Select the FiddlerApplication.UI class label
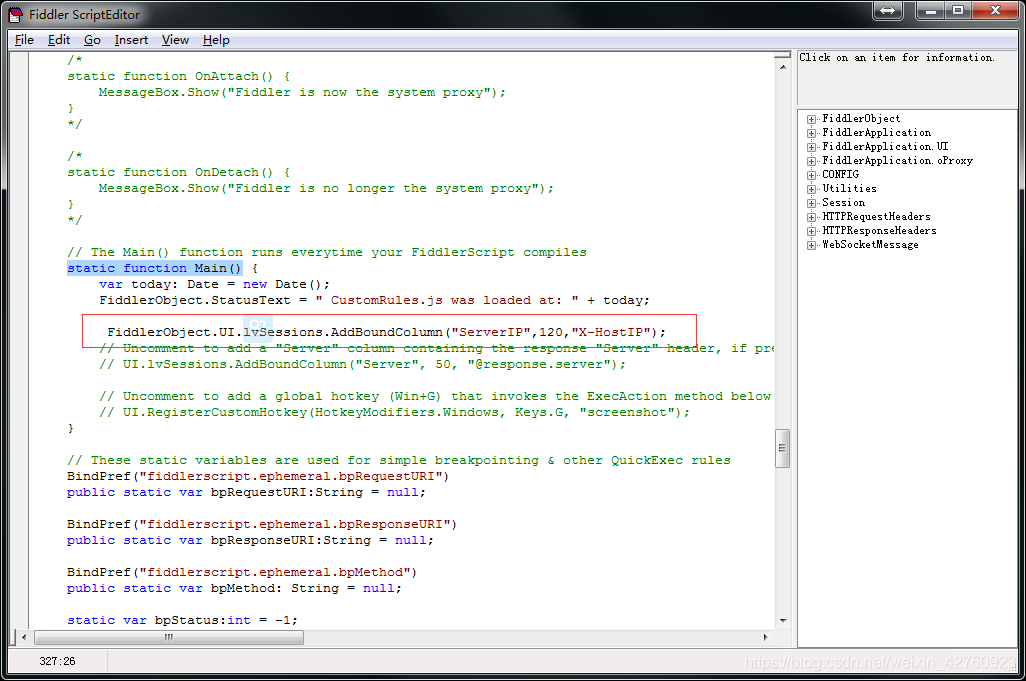Image resolution: width=1026 pixels, height=681 pixels. point(885,147)
